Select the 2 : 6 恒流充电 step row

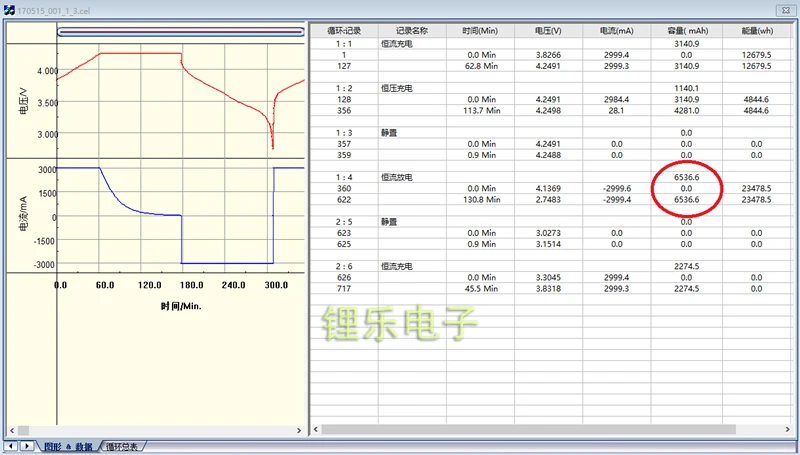click(x=551, y=266)
